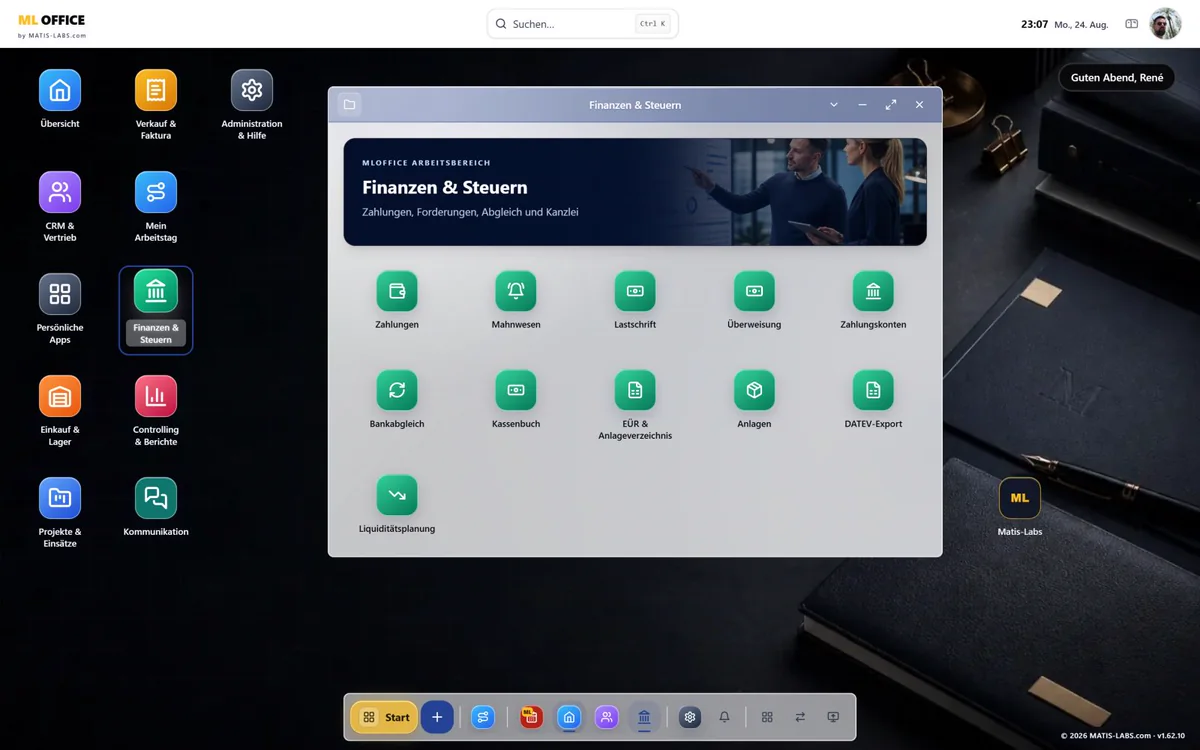
Task: Click the Start button in the dock
Action: [384, 717]
